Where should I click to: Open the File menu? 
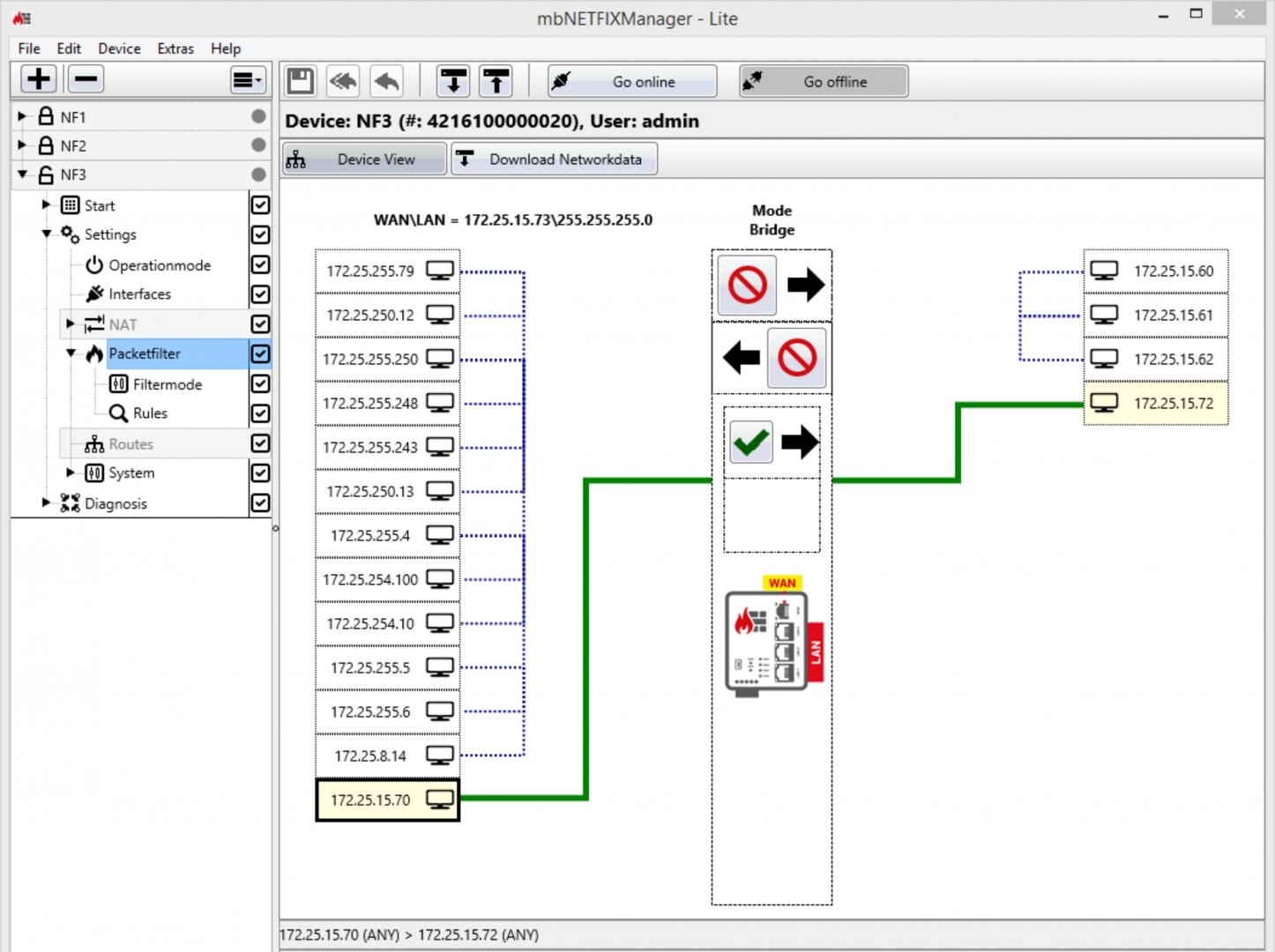[29, 48]
